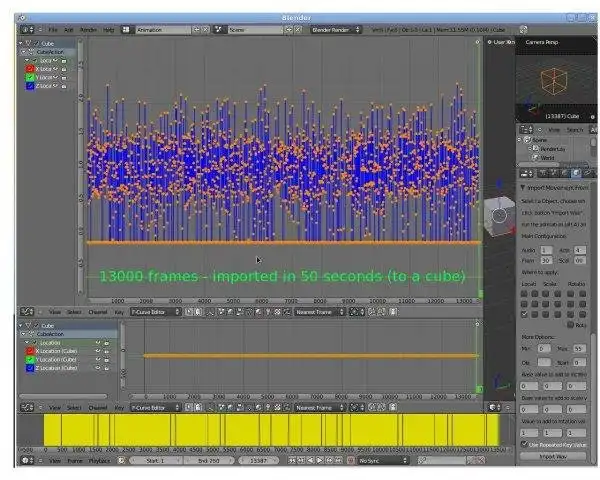600x480 pixels.
Task: Open the Help menu
Action: coord(108,30)
